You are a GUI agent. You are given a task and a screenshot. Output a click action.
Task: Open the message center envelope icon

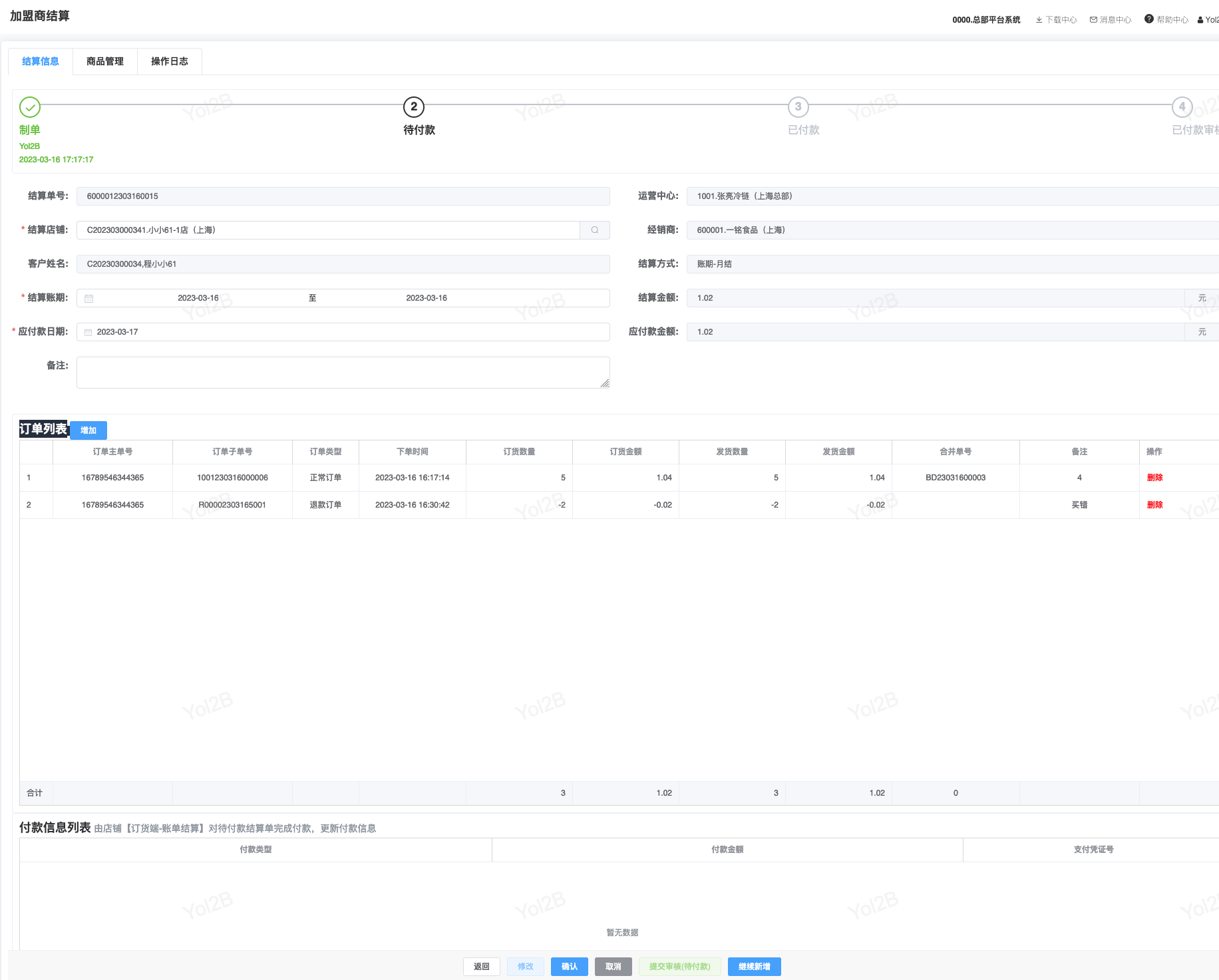pos(1093,20)
